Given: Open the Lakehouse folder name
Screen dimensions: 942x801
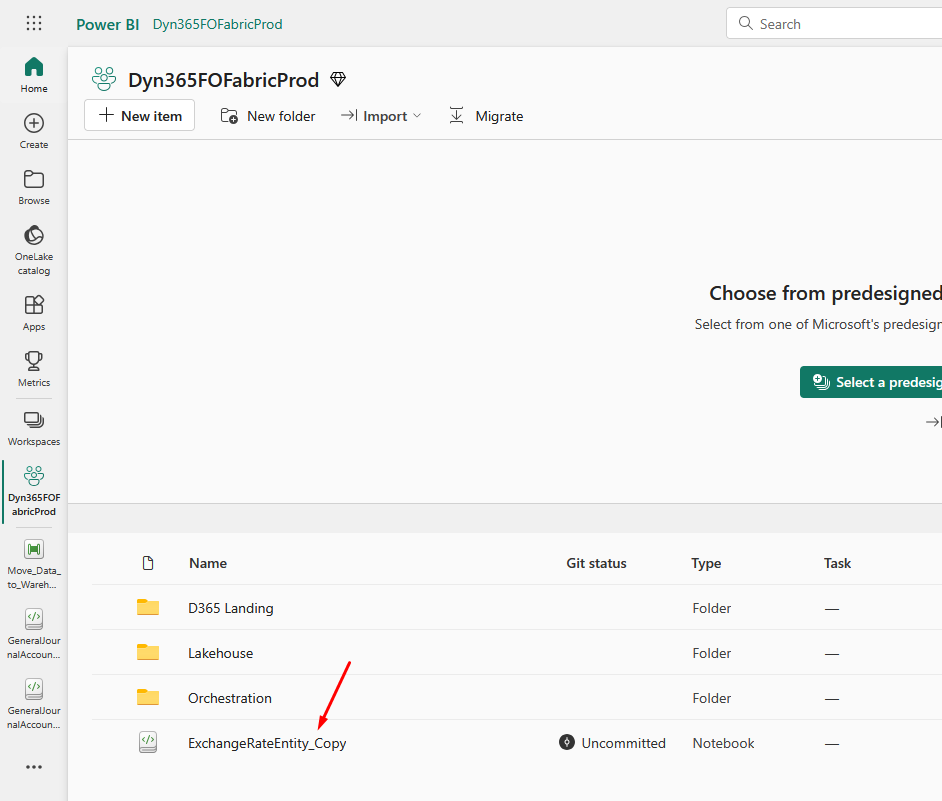Looking at the screenshot, I should click(x=220, y=653).
